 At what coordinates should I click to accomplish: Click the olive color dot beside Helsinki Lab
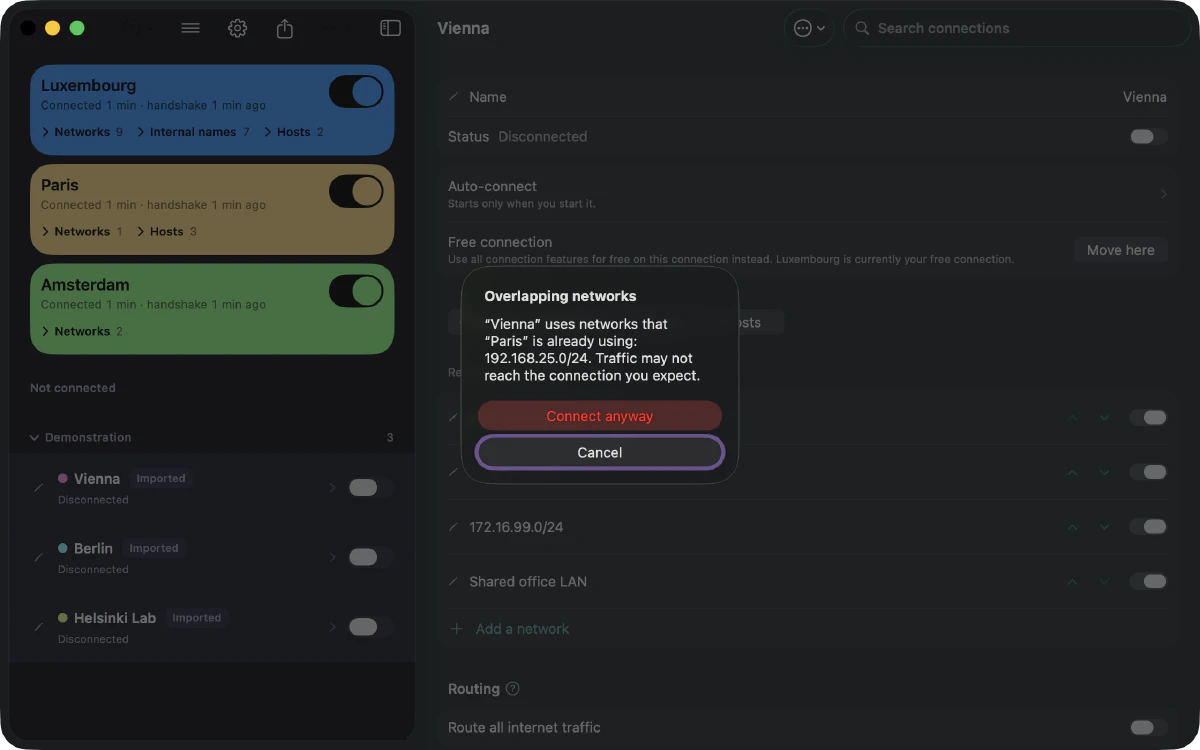click(63, 618)
